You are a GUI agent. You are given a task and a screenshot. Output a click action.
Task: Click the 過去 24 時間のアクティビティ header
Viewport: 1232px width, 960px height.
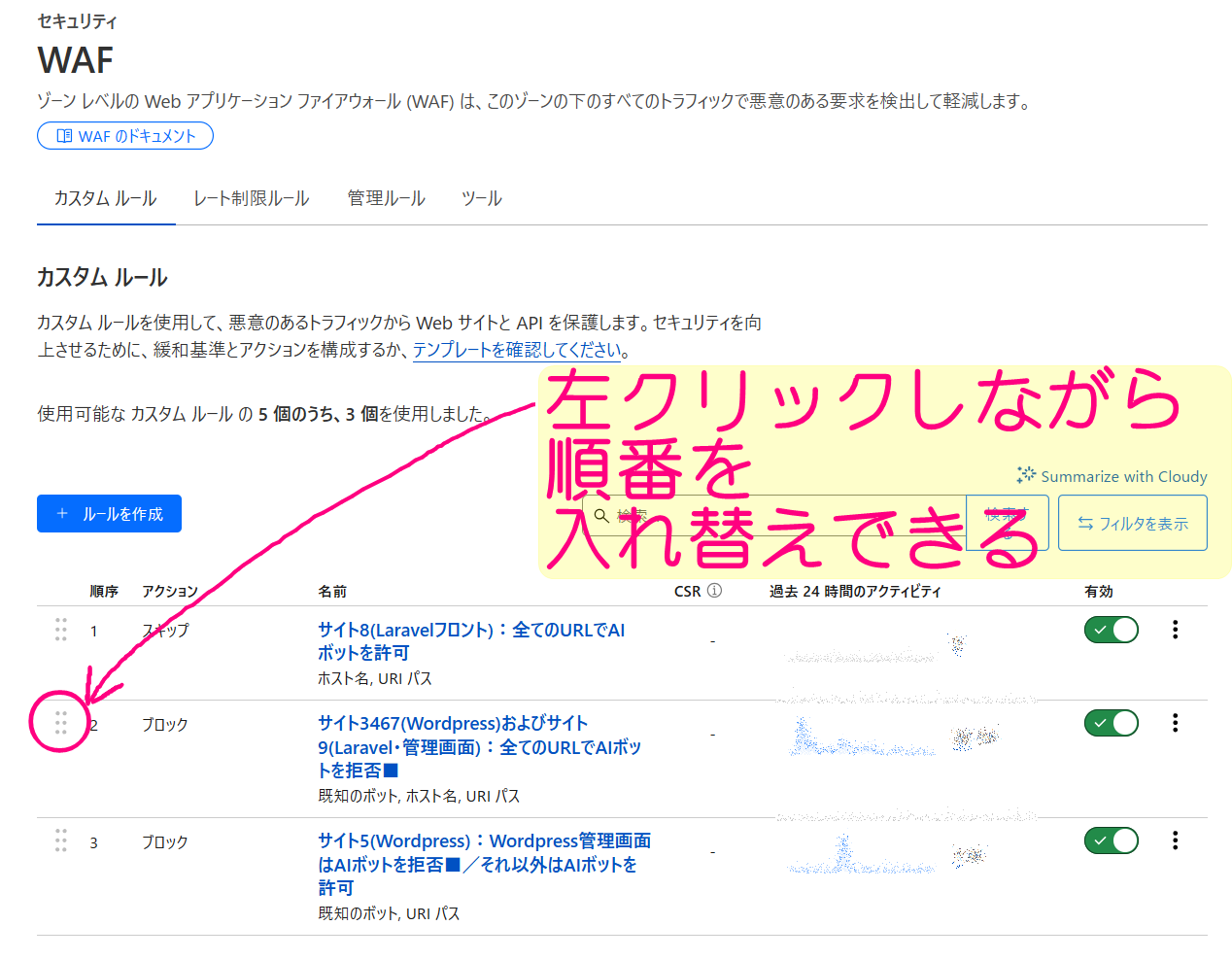coord(855,591)
